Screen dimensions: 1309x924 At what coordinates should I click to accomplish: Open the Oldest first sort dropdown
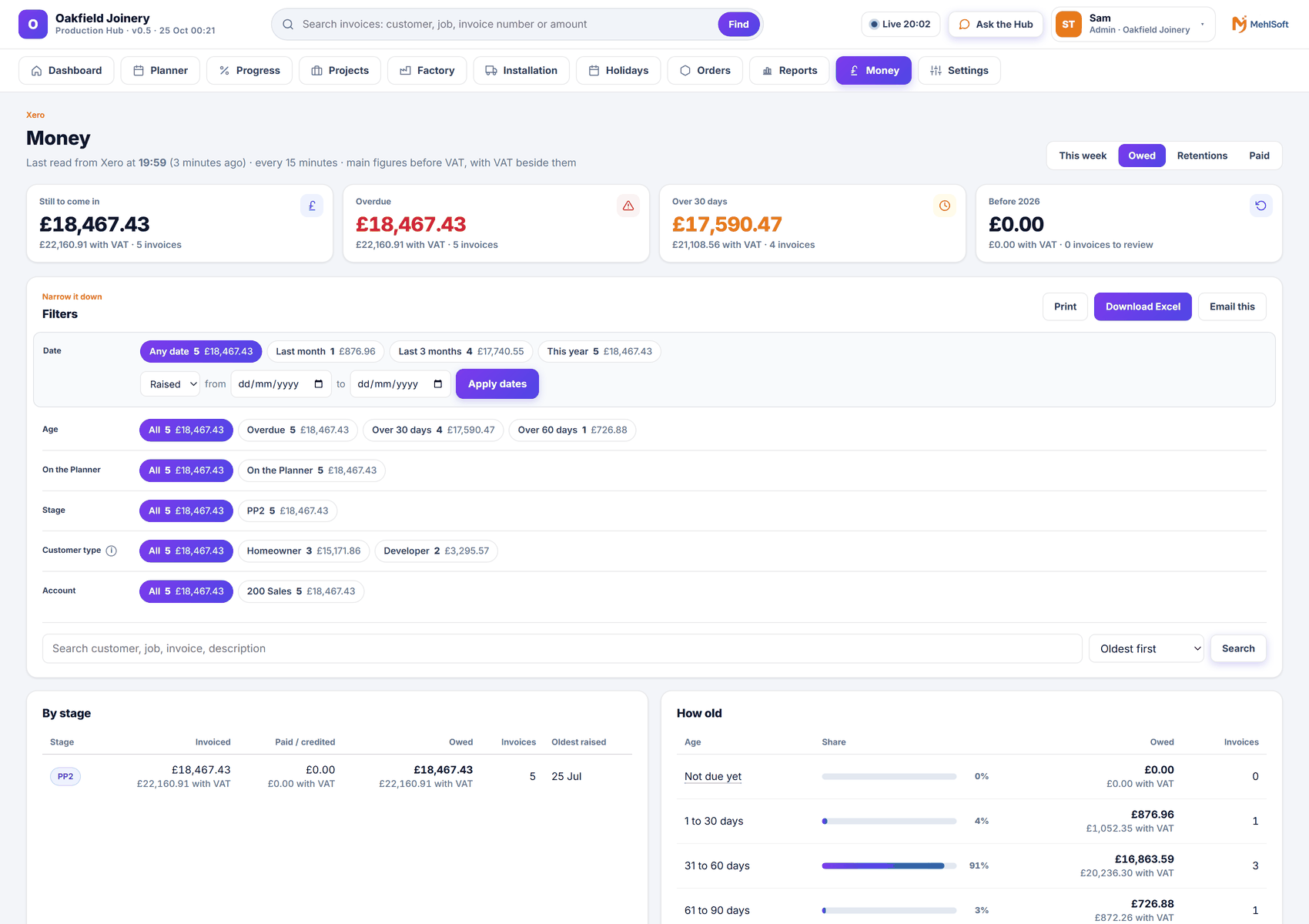click(1147, 649)
